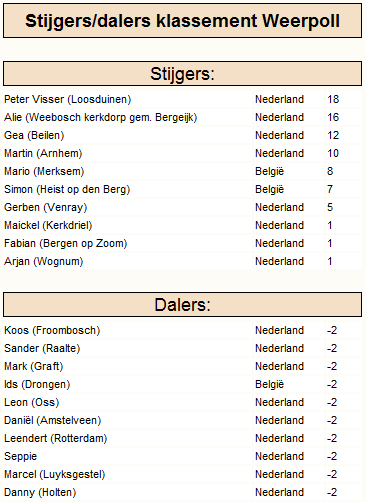Click Ids (Drongen) entry
This screenshot has width=366, height=502.
37,384
